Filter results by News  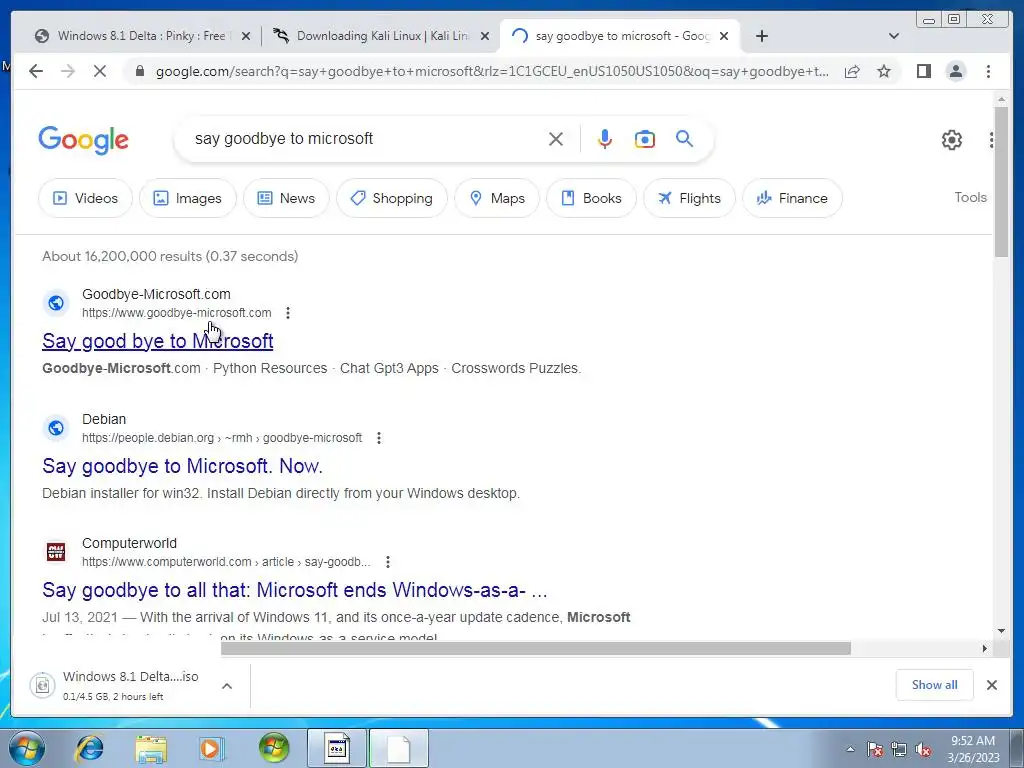point(286,198)
